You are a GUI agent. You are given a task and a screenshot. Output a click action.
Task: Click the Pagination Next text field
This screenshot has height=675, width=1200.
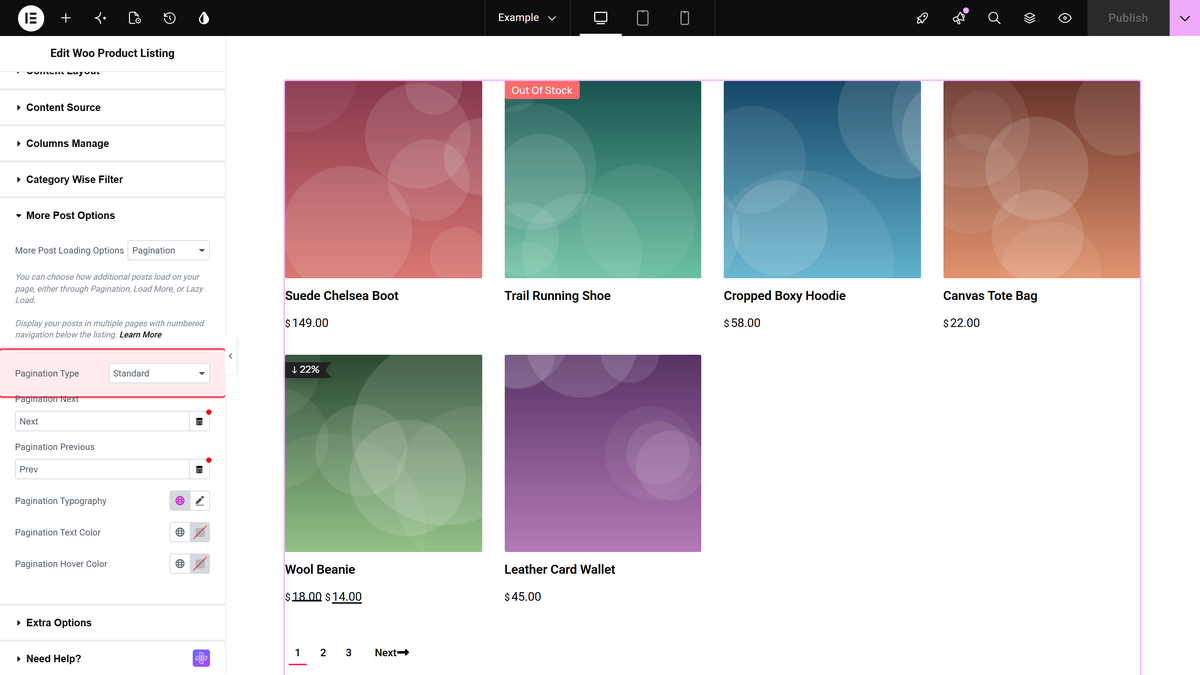click(x=102, y=421)
